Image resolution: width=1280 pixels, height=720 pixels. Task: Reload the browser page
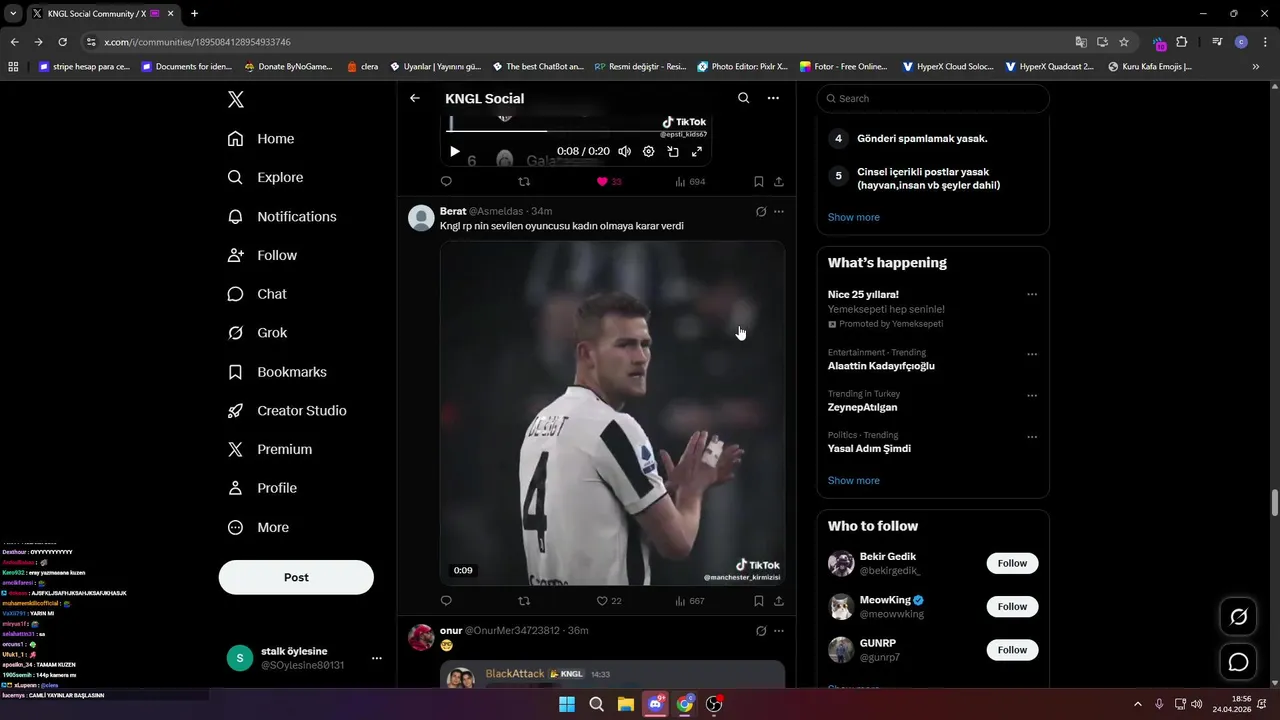tap(62, 42)
